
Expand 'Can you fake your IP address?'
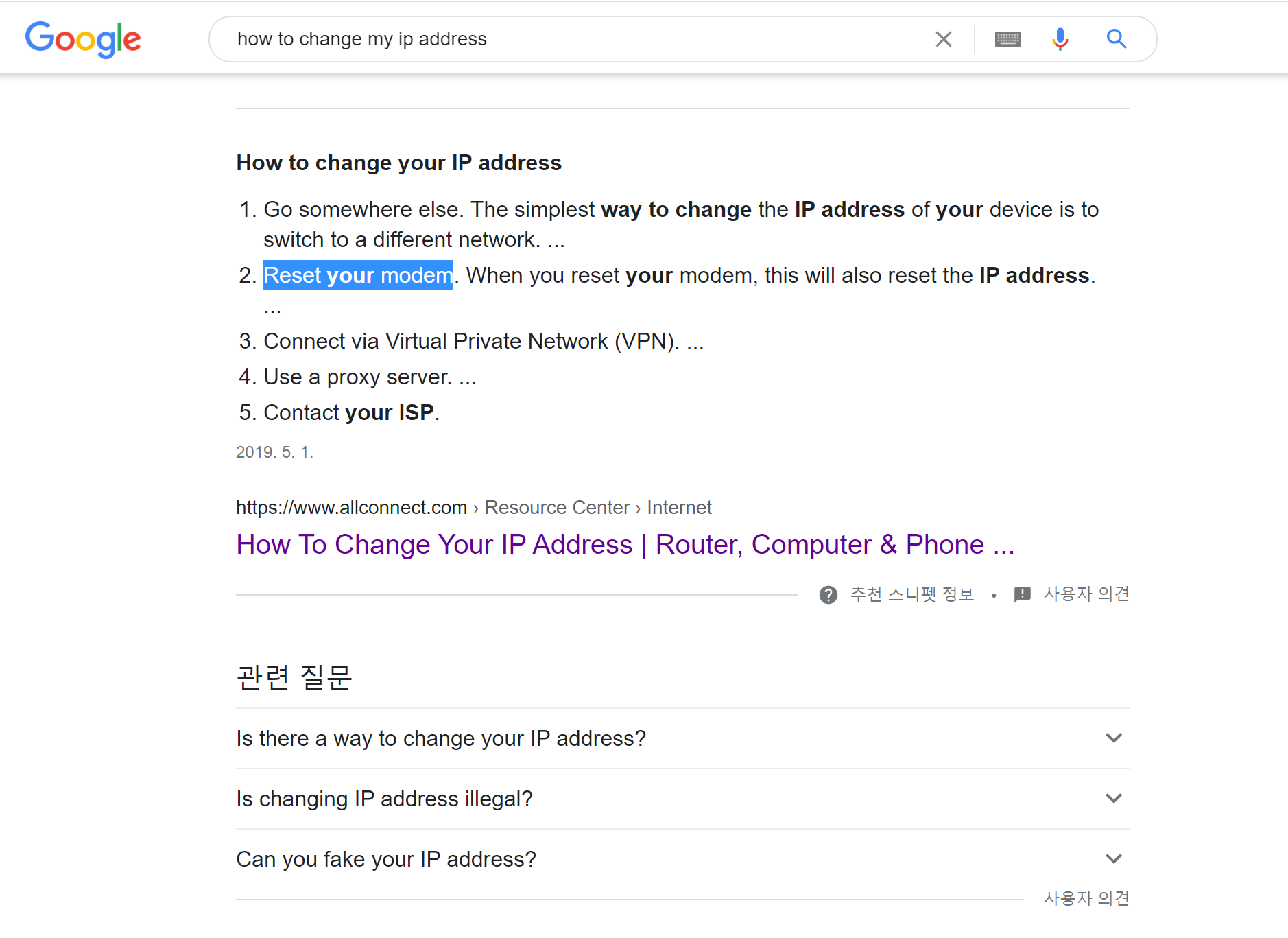tap(683, 859)
